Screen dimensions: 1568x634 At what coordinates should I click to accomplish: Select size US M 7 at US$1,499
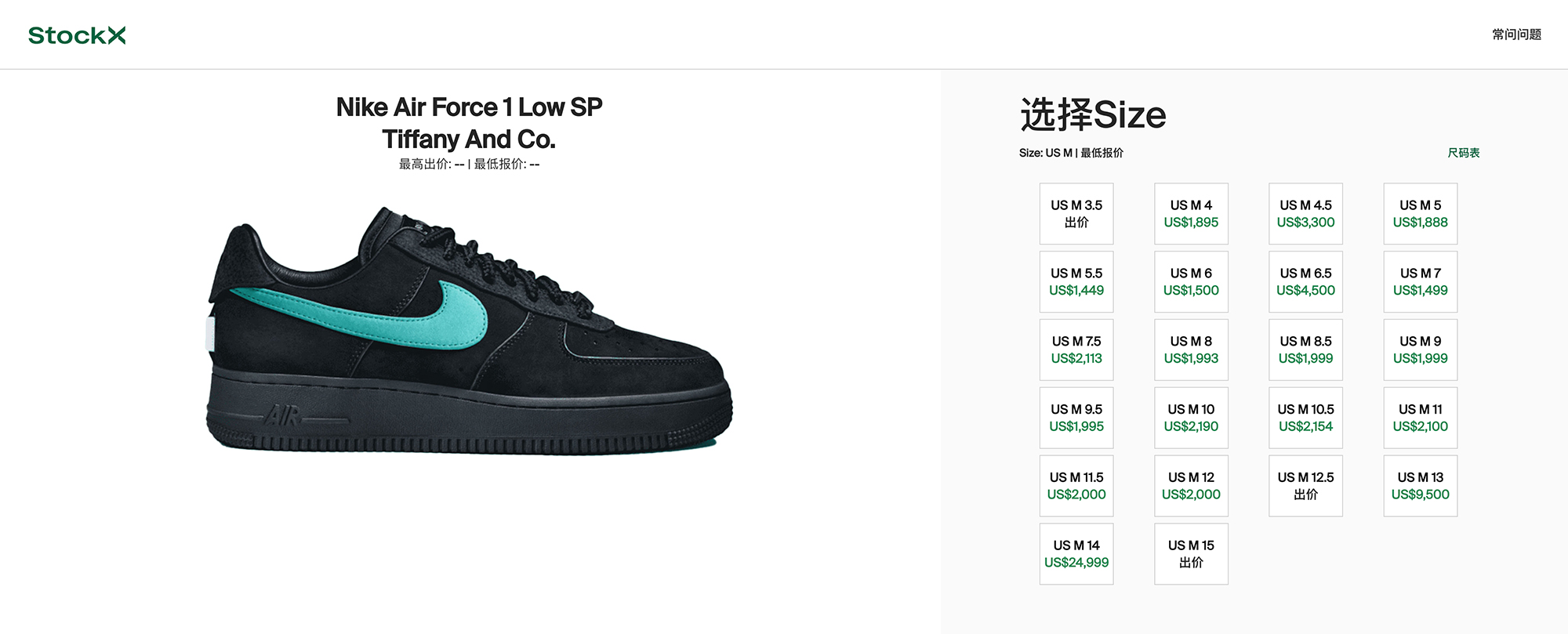pos(1420,282)
